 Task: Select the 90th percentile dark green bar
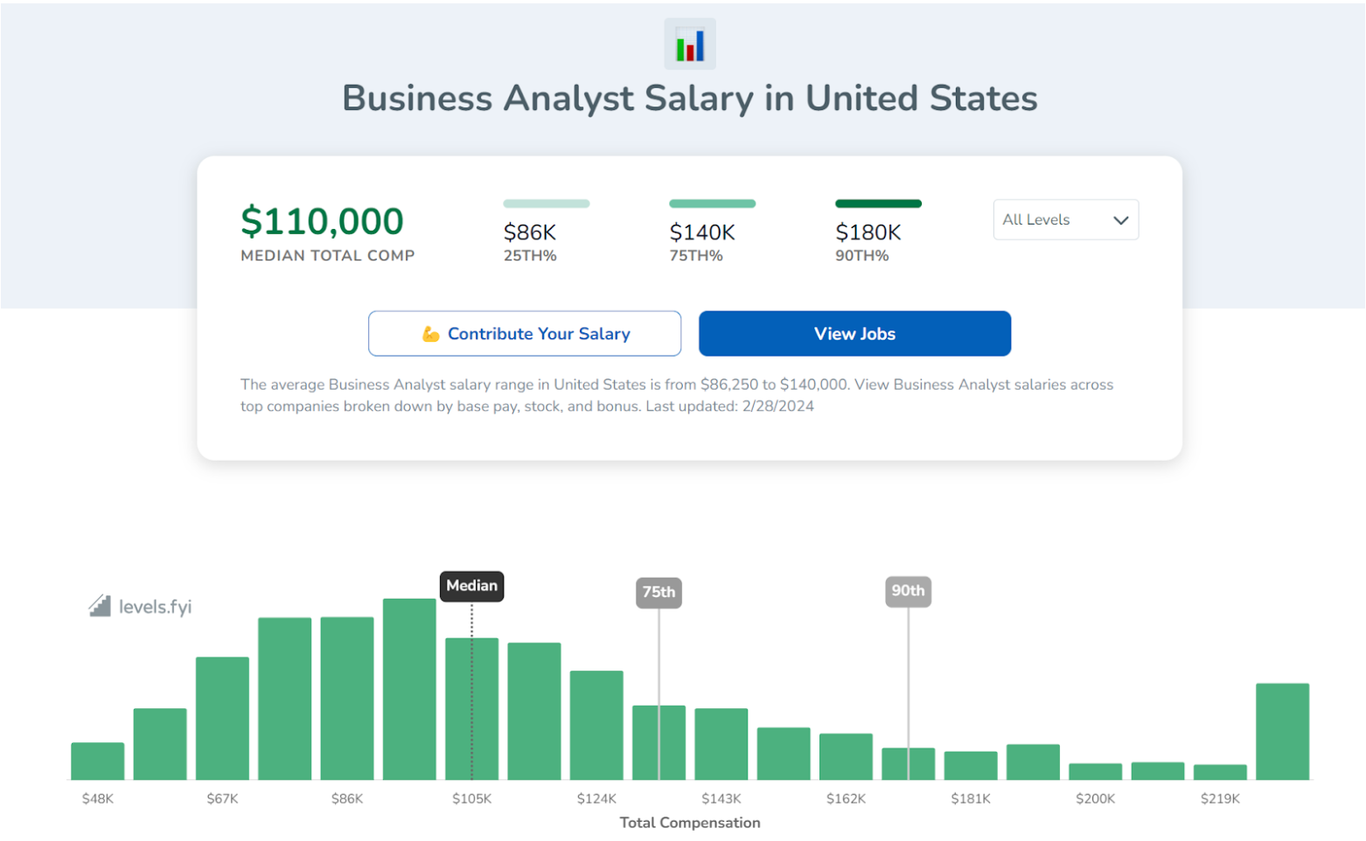[x=878, y=203]
